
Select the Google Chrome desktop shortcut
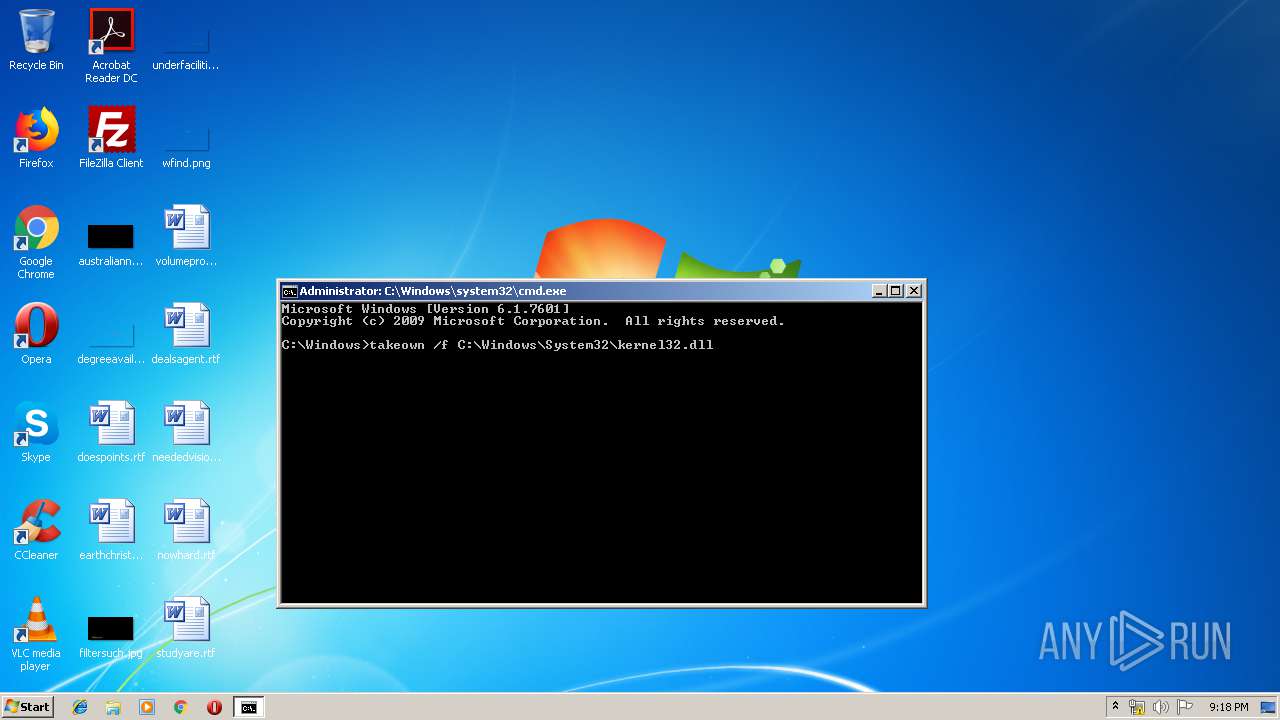point(36,242)
